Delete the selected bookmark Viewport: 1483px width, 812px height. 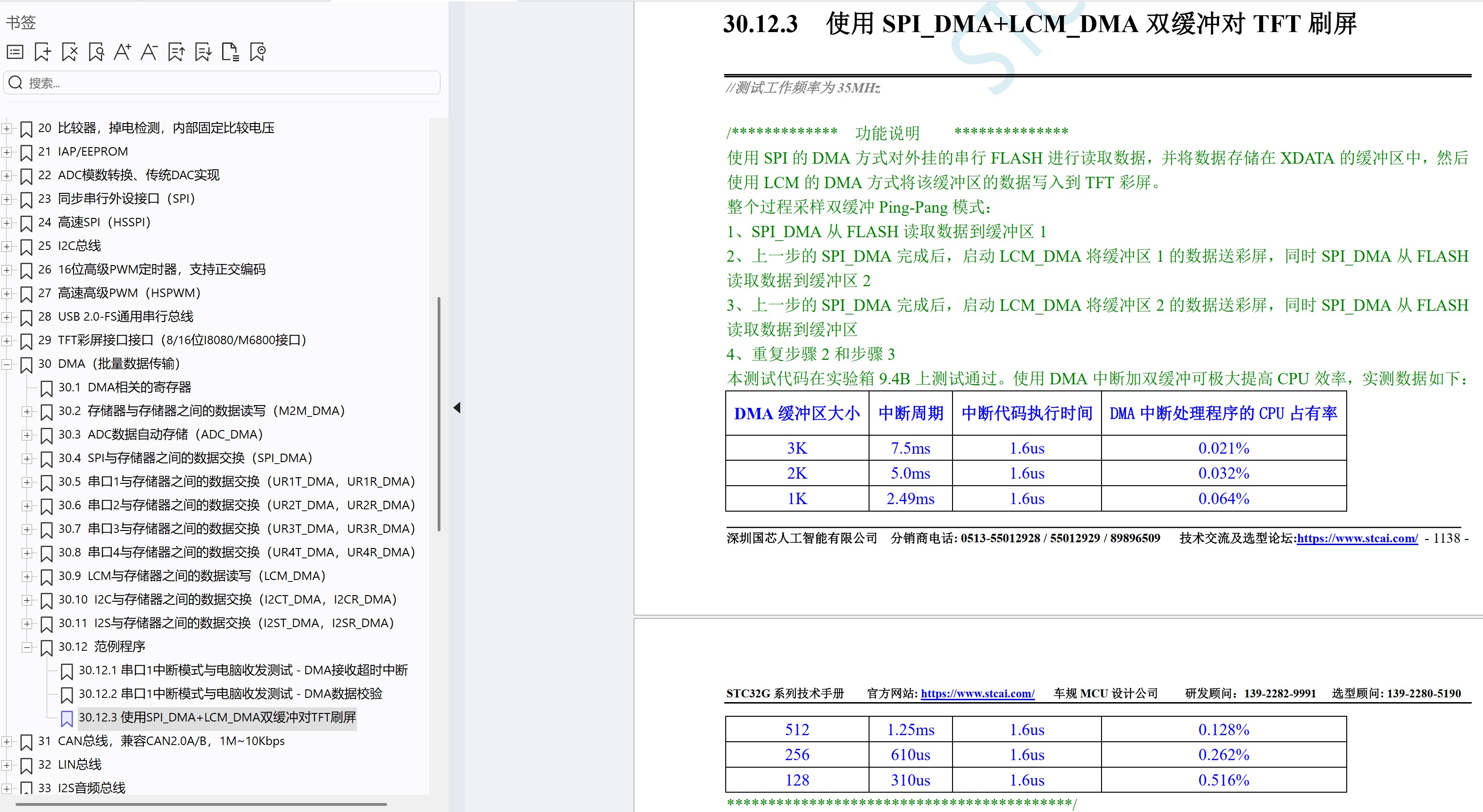pos(69,52)
